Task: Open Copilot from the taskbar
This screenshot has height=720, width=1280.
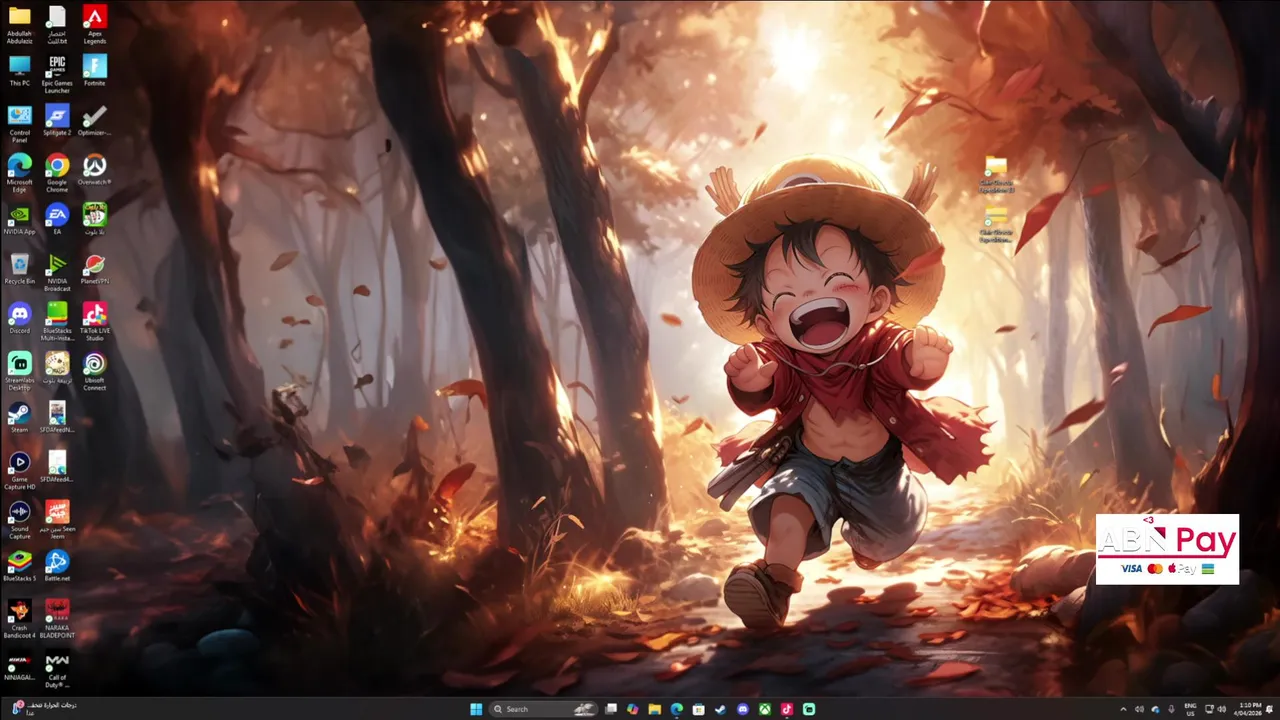Action: pyautogui.click(x=633, y=709)
